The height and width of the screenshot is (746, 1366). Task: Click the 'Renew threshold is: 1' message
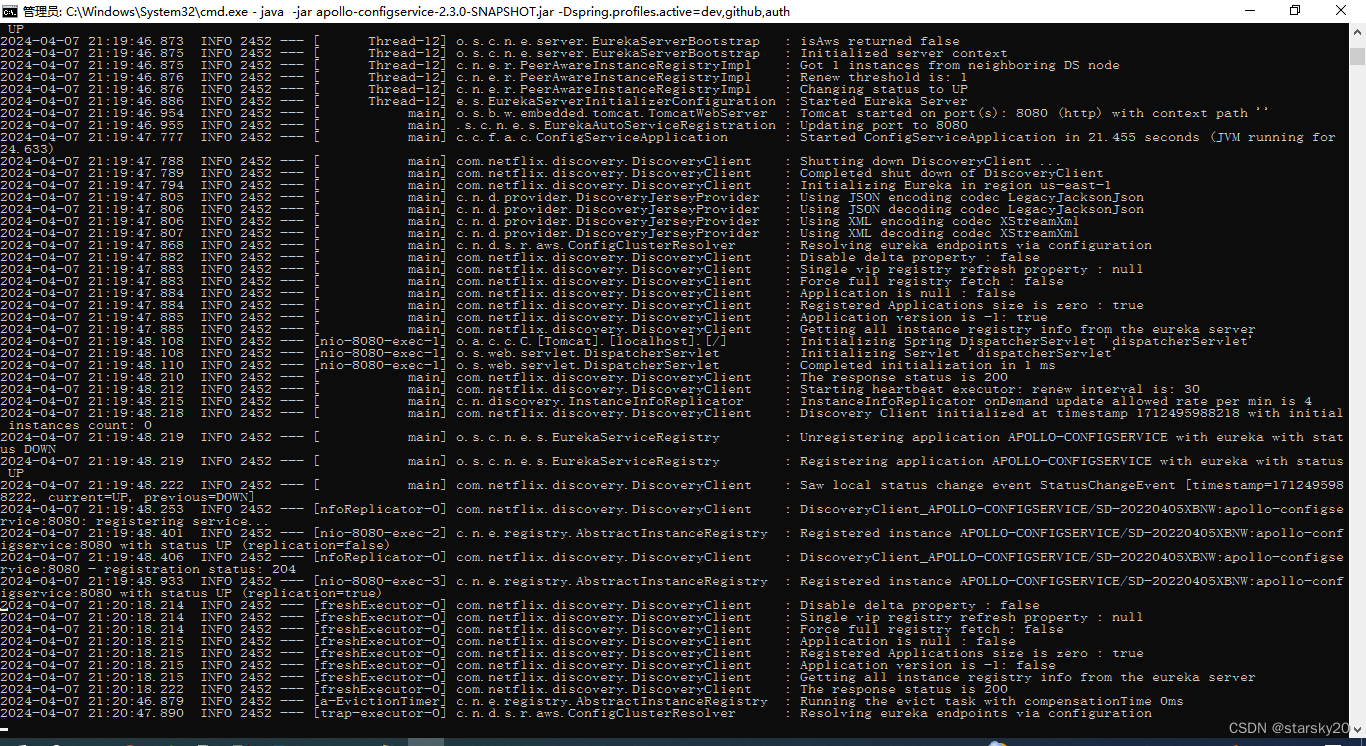point(883,77)
